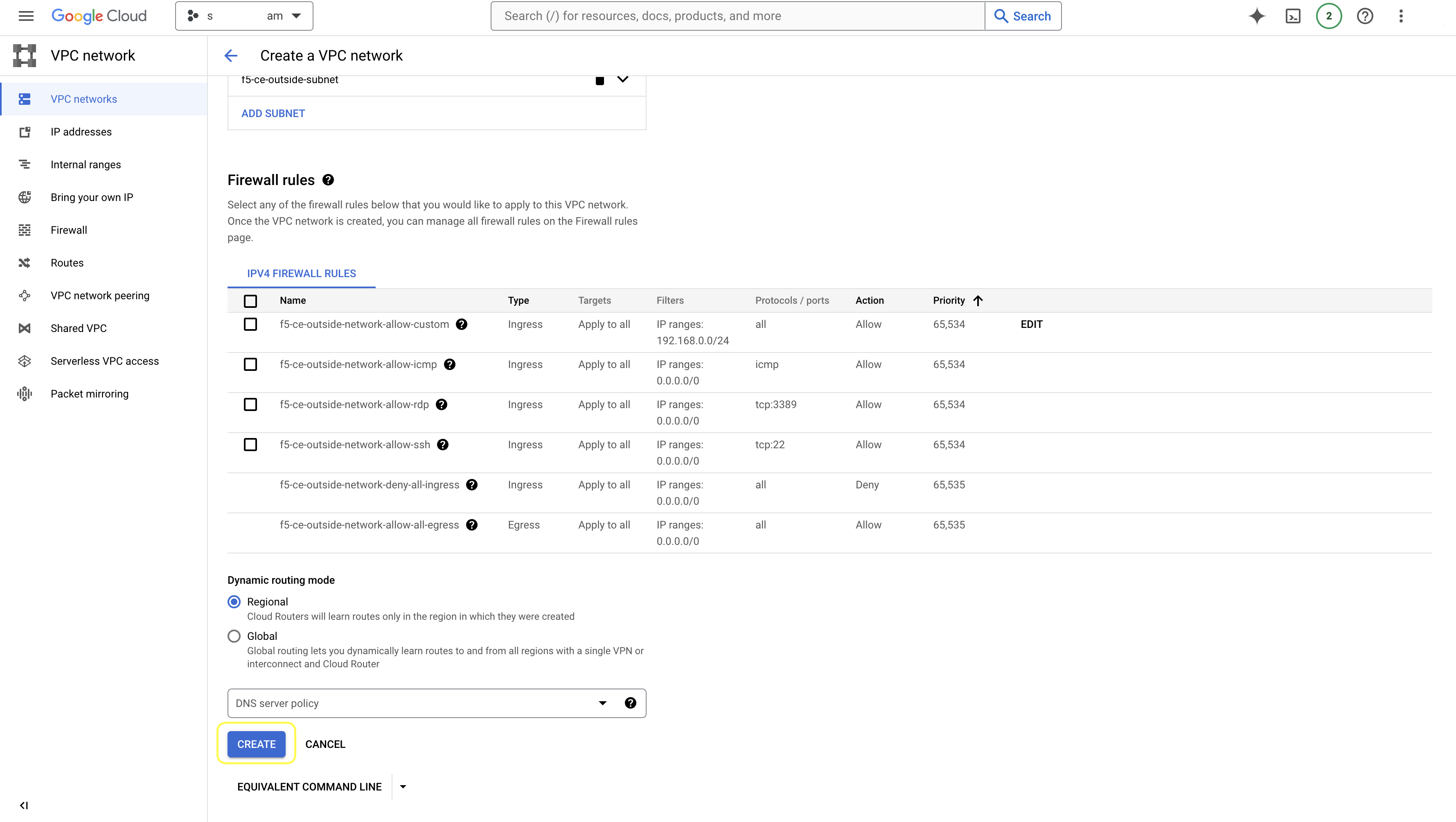This screenshot has height=822, width=1456.
Task: Show help tooltip for allow-ssh rule
Action: [442, 444]
